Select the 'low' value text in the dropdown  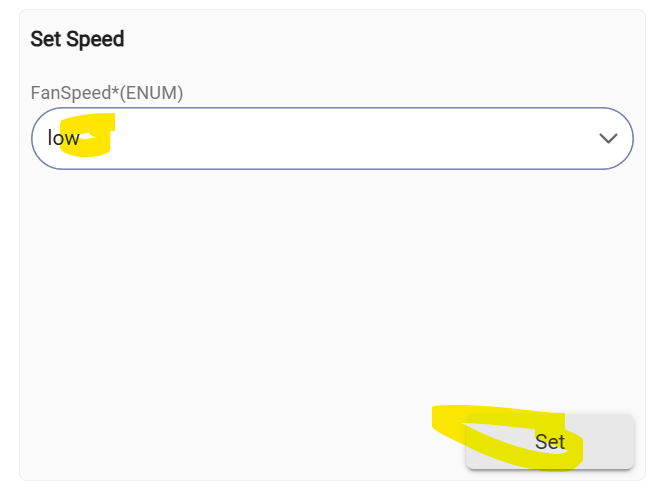point(63,138)
